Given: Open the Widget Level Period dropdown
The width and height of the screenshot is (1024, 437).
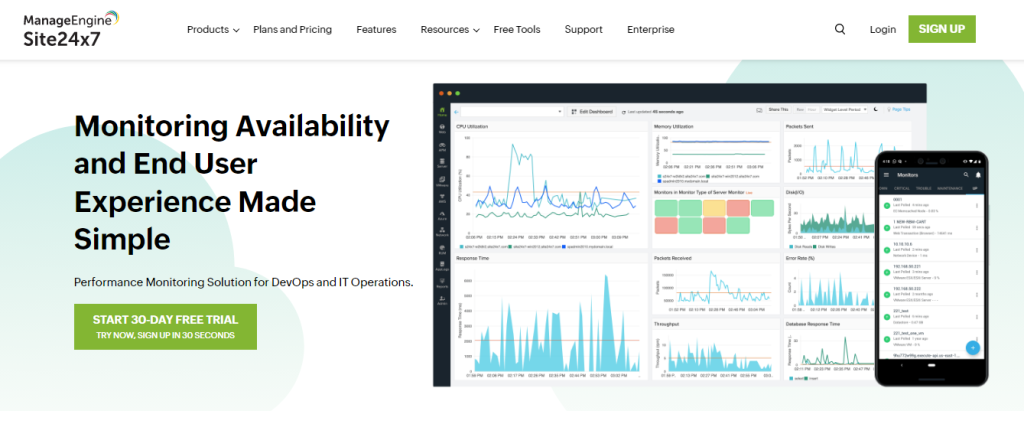Looking at the screenshot, I should click(x=845, y=110).
